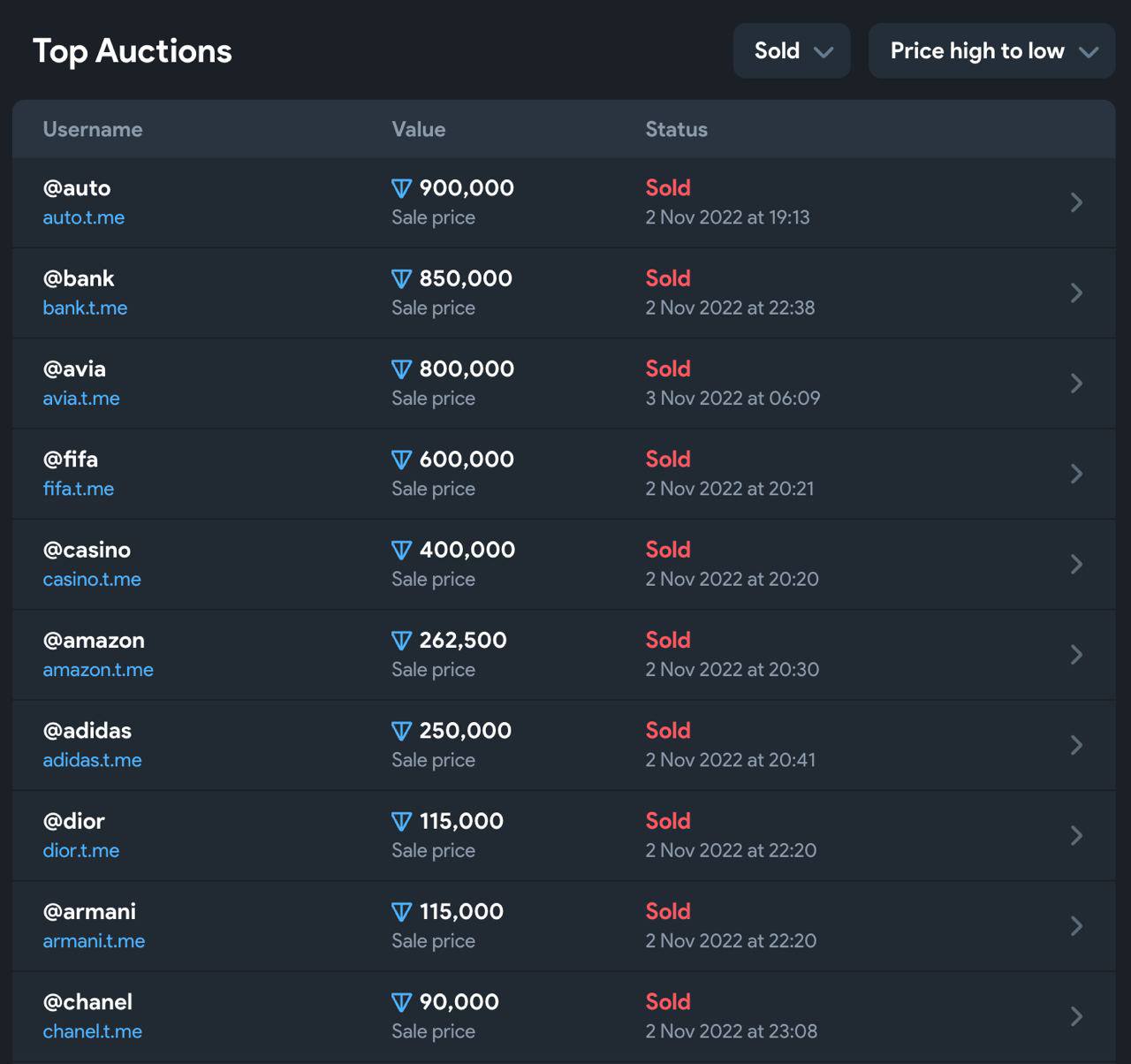Image resolution: width=1131 pixels, height=1064 pixels.
Task: Click the Status column header
Action: pos(676,129)
